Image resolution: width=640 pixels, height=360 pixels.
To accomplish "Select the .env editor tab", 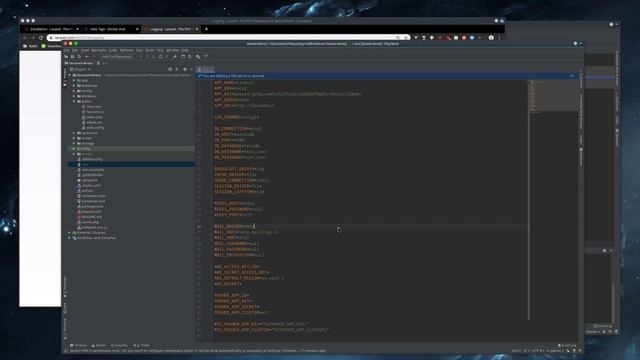I will 205,69.
